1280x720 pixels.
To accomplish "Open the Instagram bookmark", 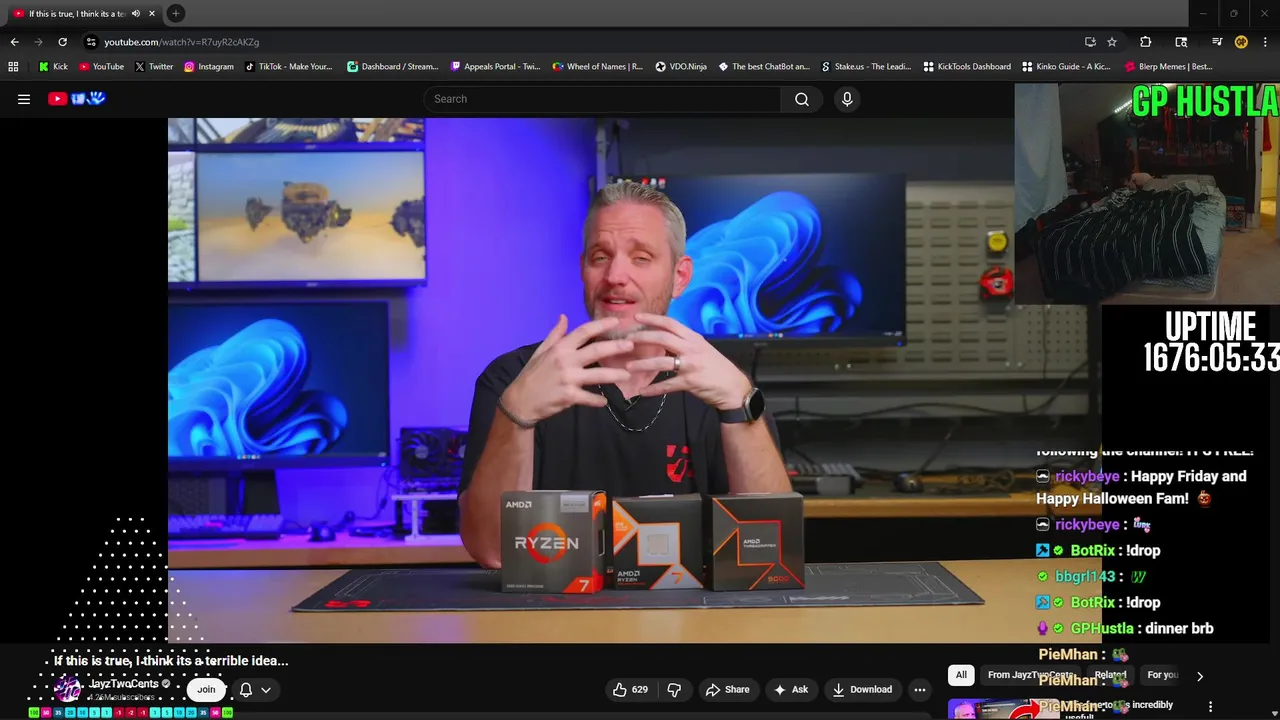I will [208, 67].
